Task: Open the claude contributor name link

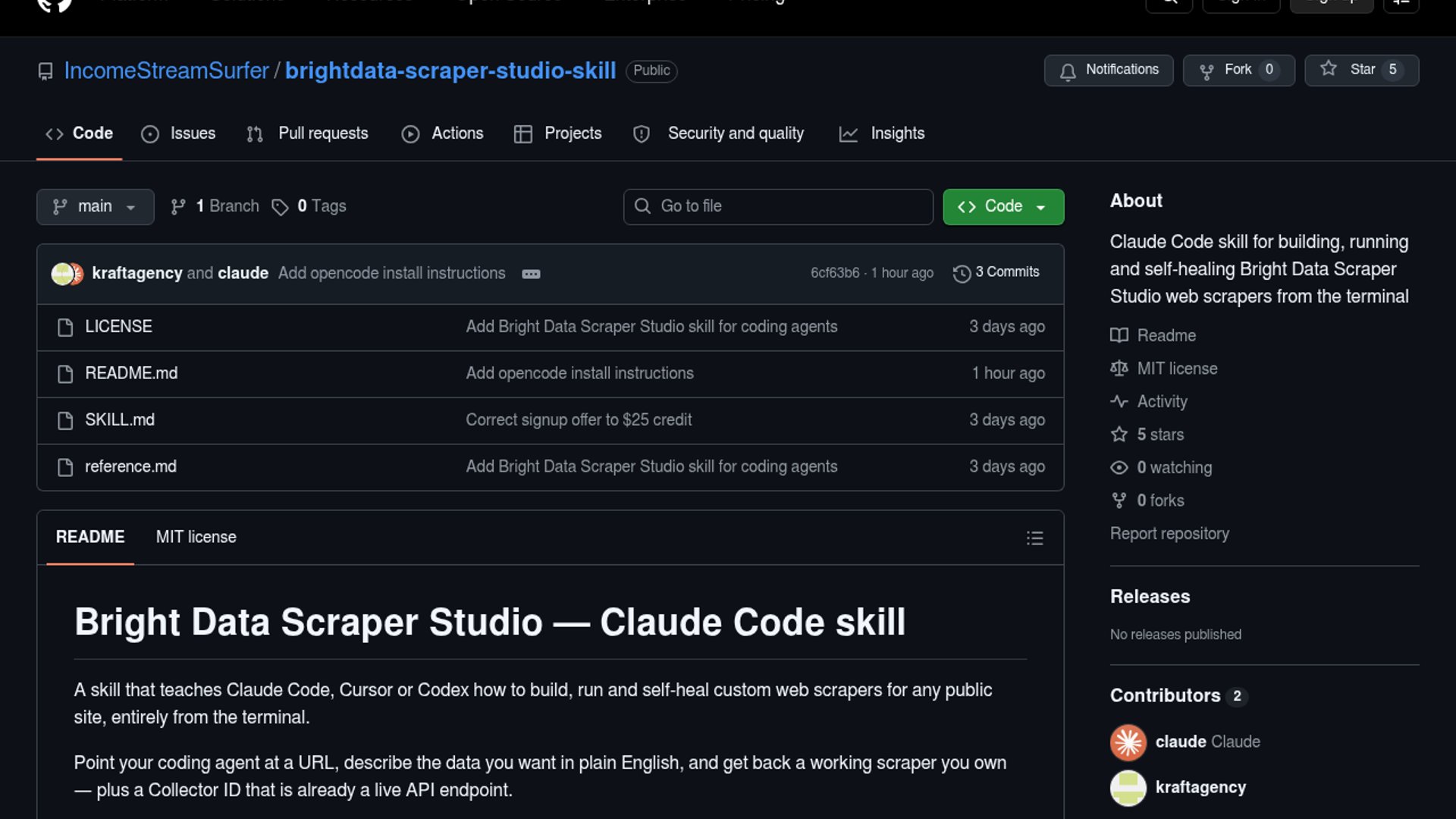Action: tap(1181, 742)
